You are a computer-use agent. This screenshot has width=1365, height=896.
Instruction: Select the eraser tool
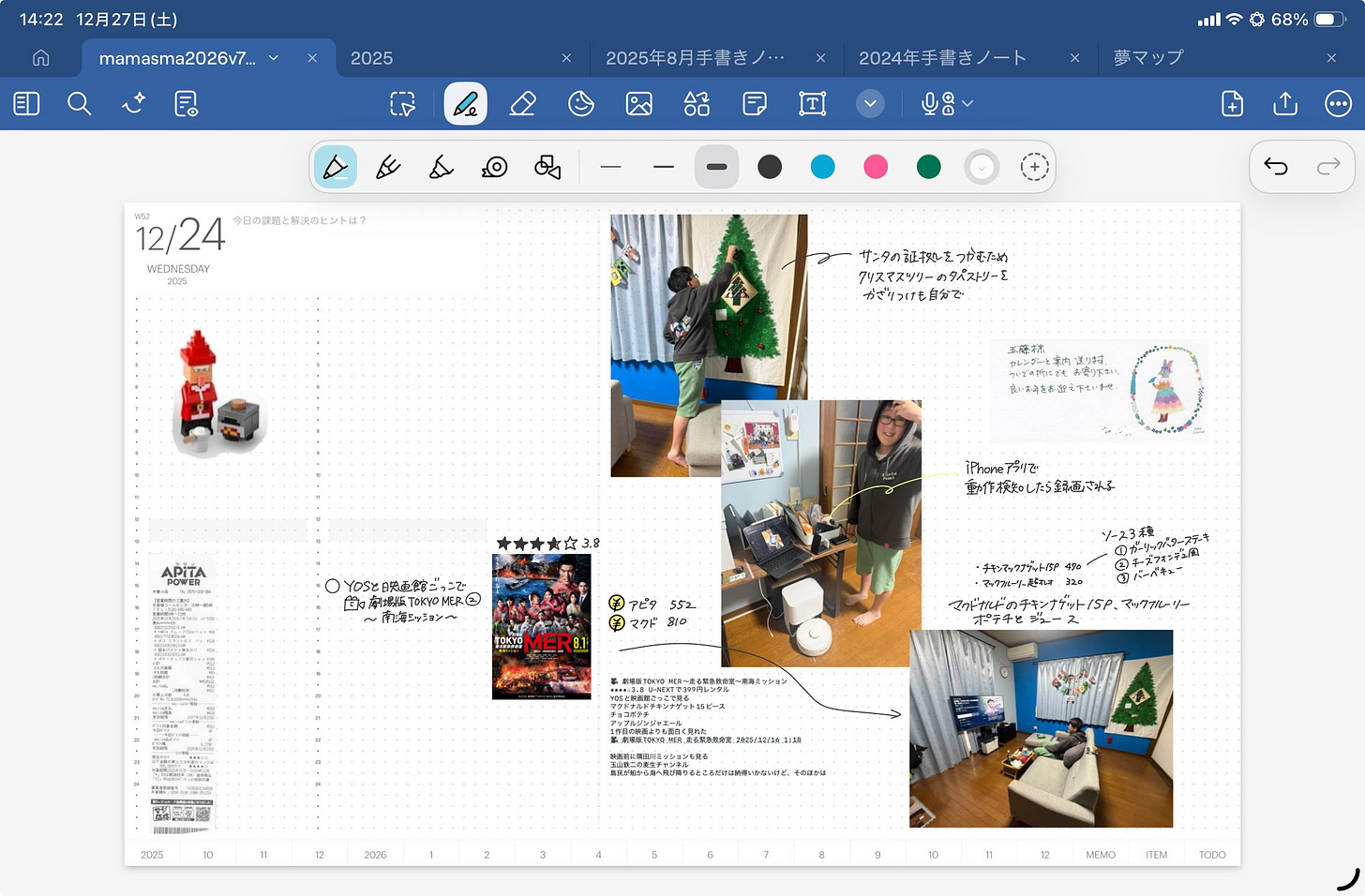point(523,103)
